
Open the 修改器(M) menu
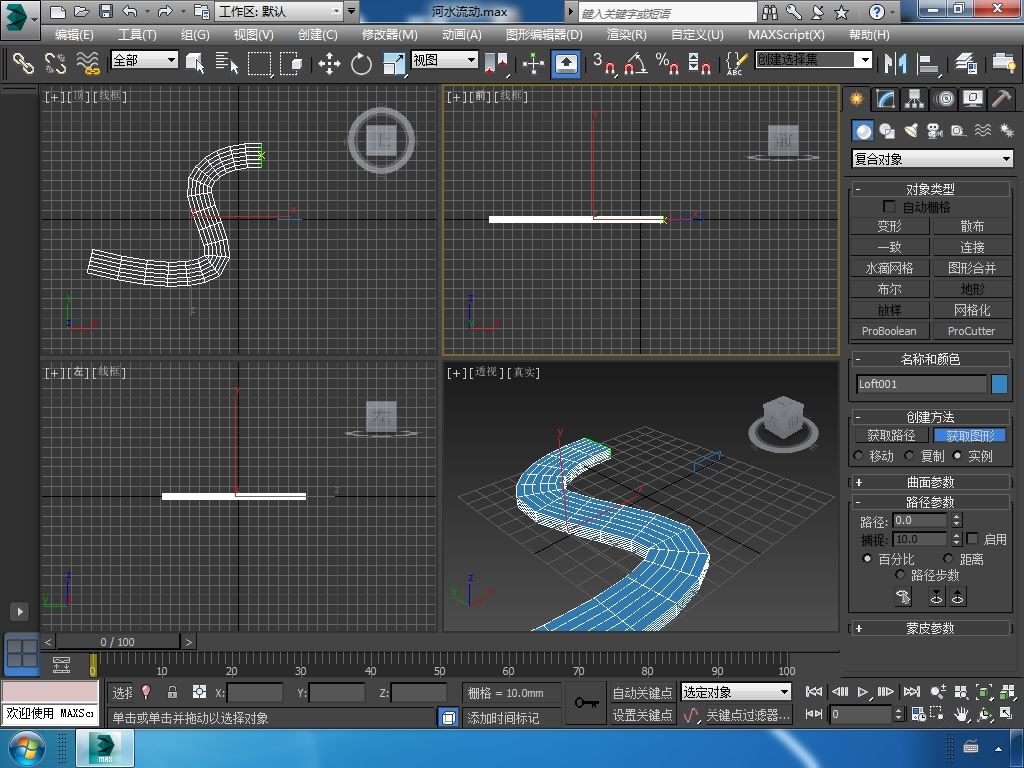[389, 35]
